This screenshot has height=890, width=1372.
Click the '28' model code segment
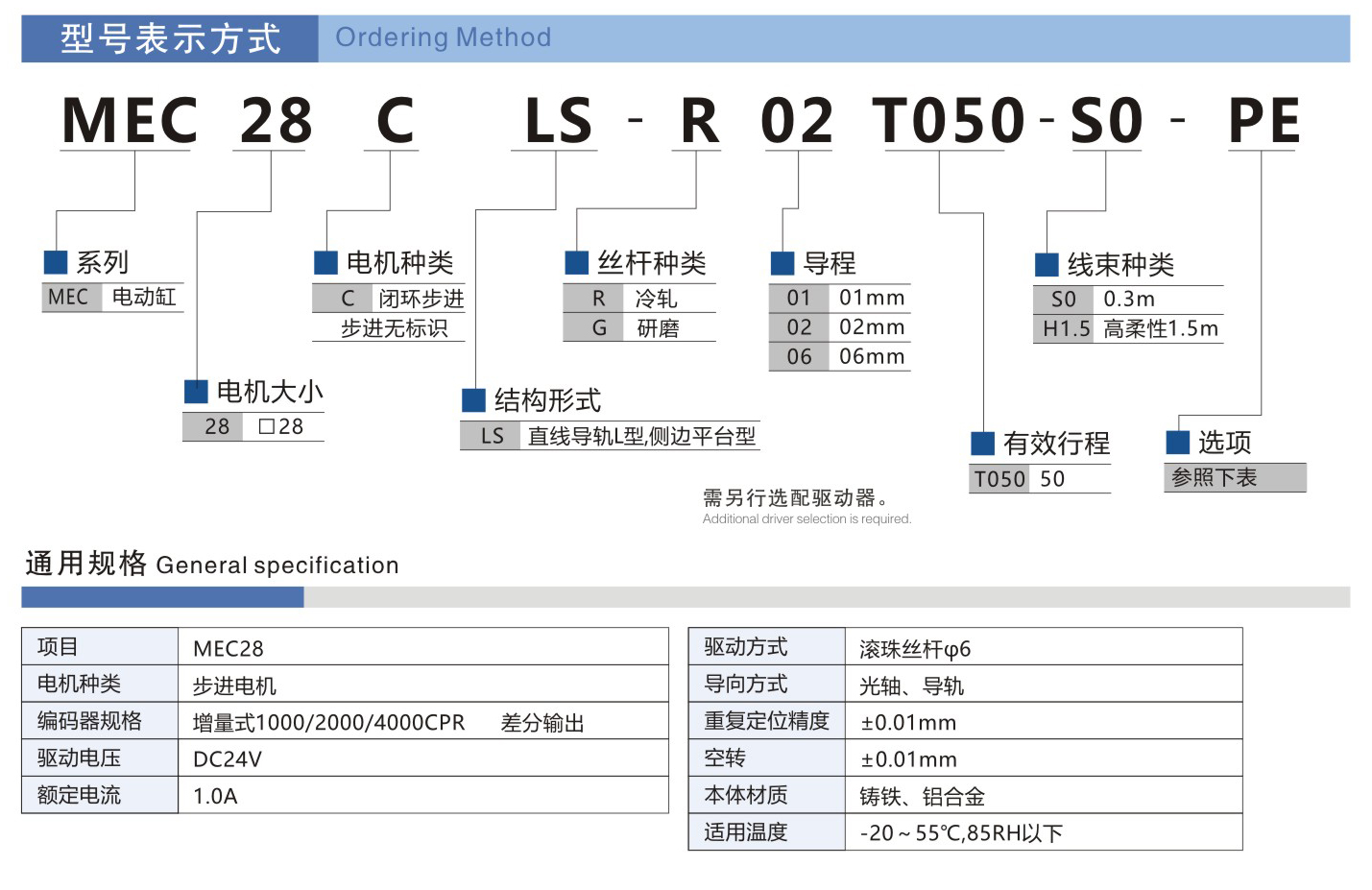click(276, 121)
